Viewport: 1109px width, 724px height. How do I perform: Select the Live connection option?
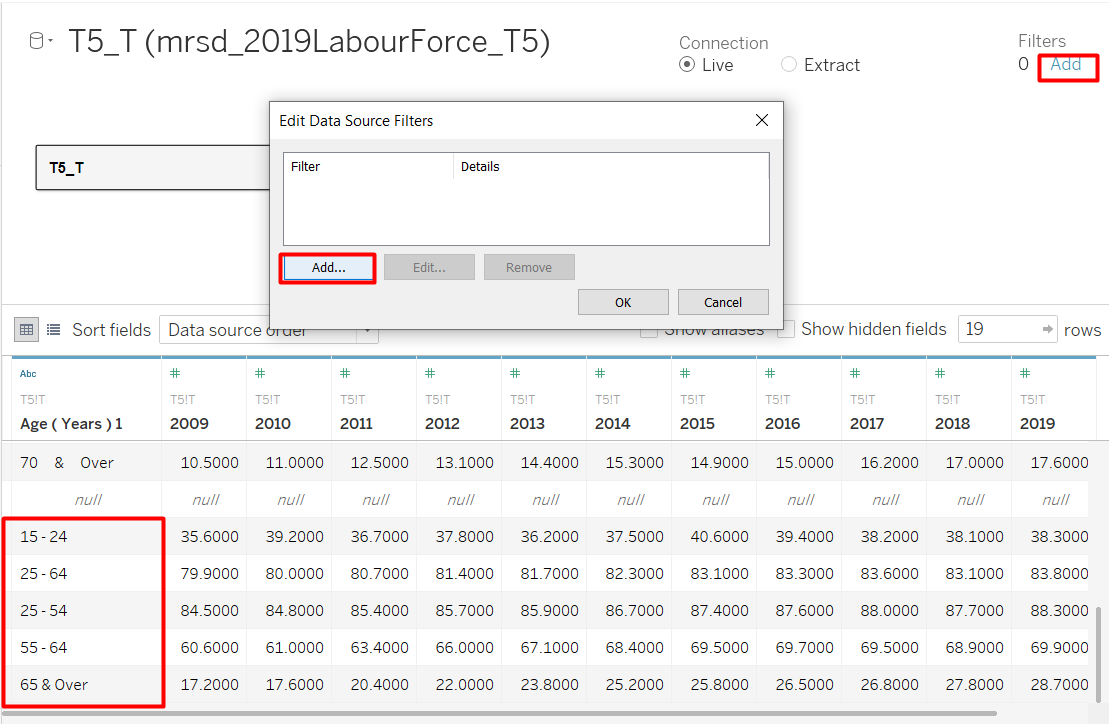687,65
